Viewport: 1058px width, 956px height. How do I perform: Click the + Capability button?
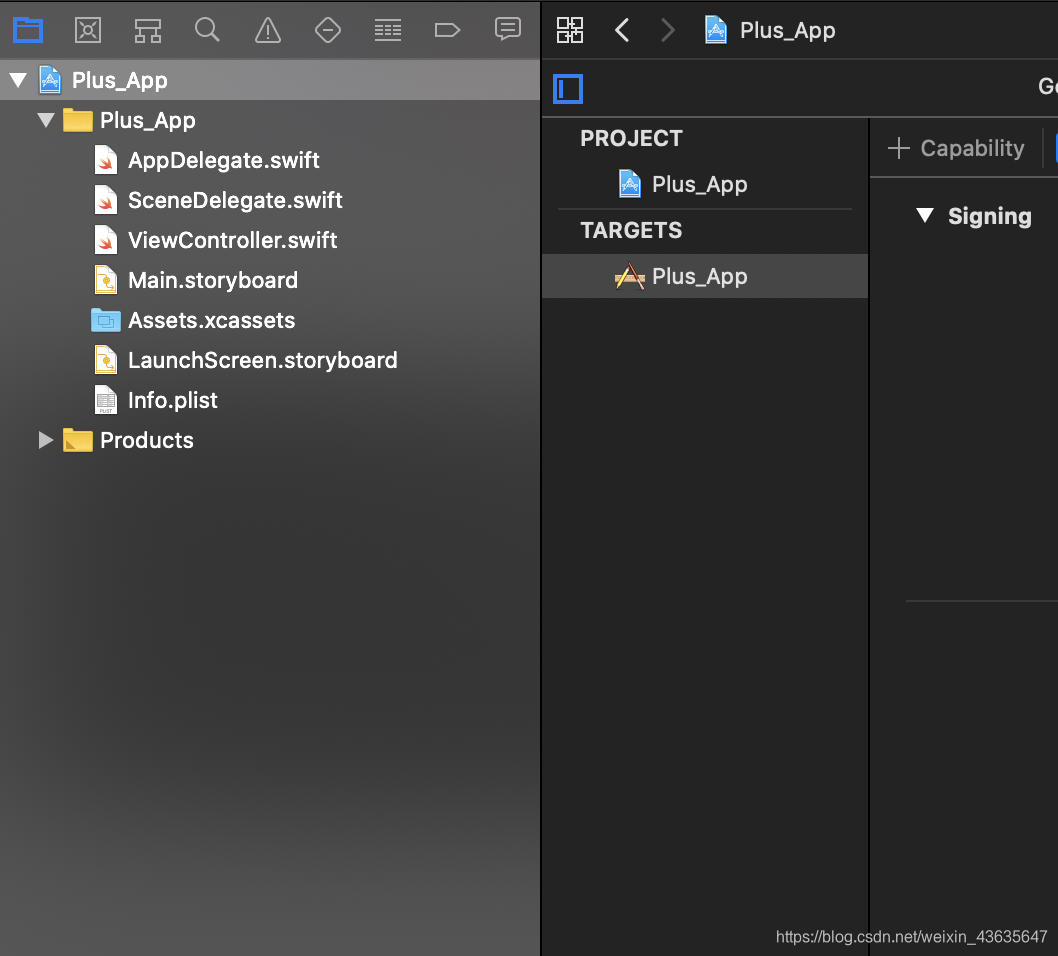point(956,148)
